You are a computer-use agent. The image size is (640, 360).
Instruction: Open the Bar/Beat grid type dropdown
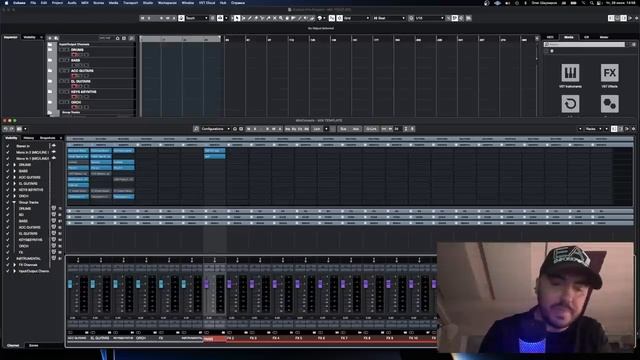click(x=389, y=18)
